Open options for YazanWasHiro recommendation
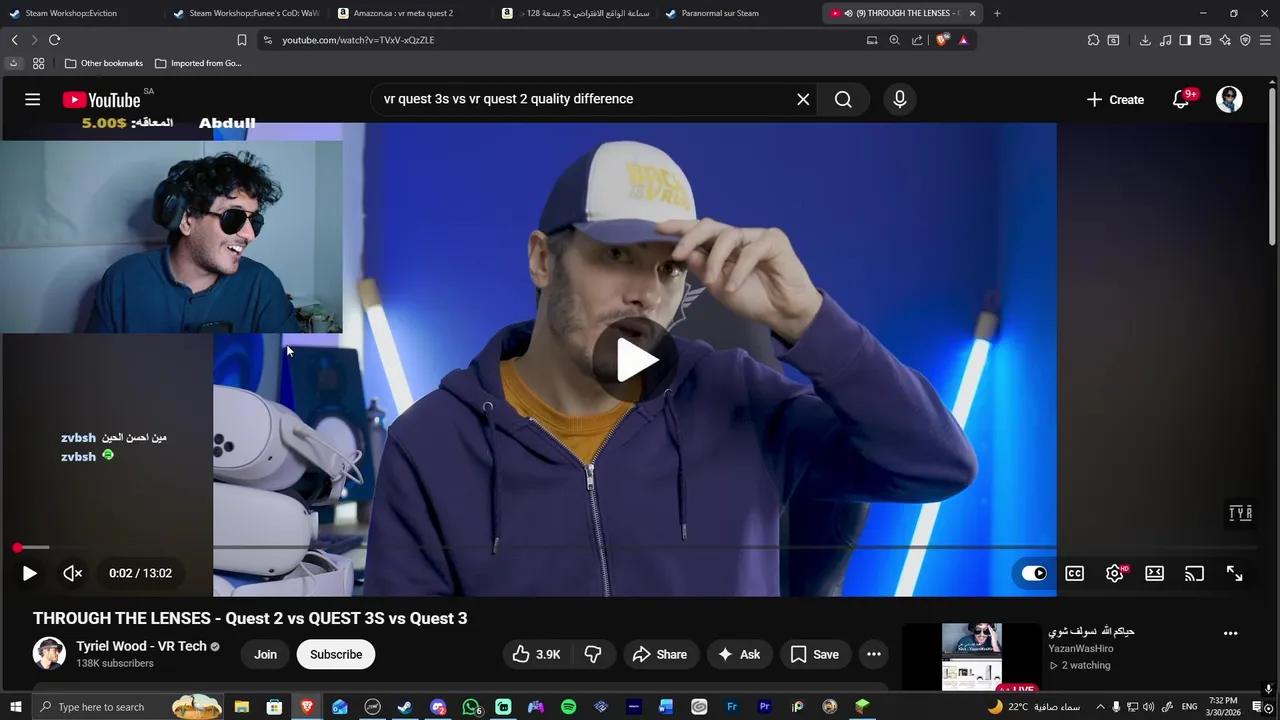This screenshot has width=1280, height=720. point(1231,633)
